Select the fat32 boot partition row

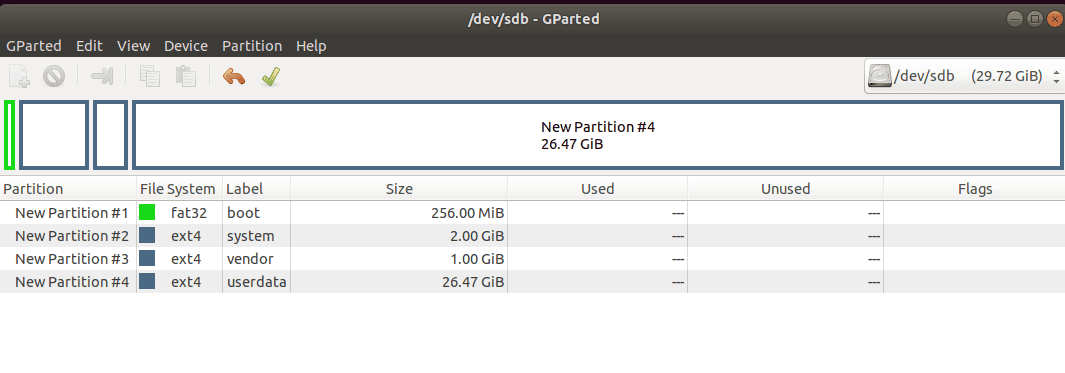[x=532, y=213]
